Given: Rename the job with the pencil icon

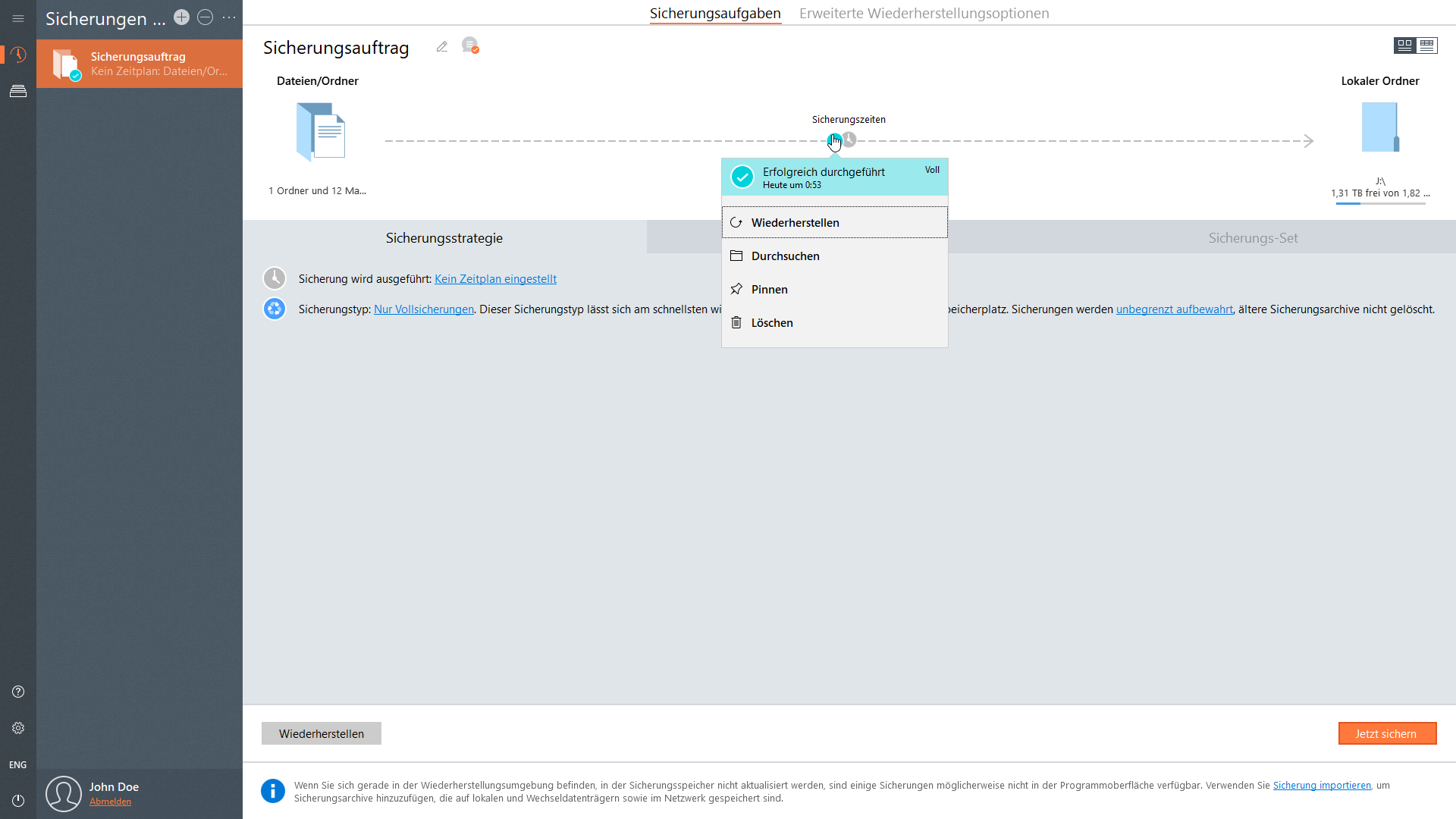Looking at the screenshot, I should tap(442, 47).
